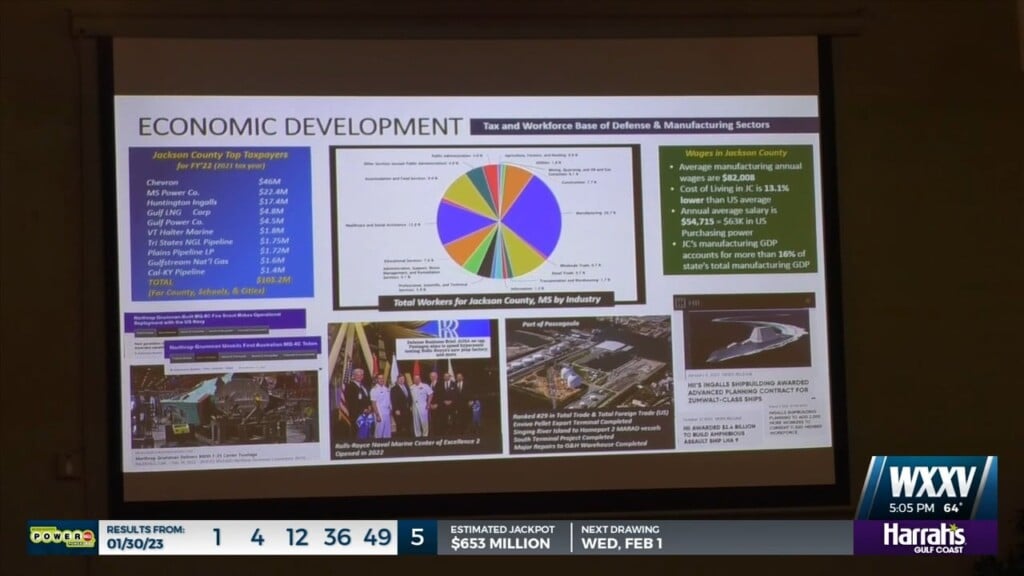Click the 'Plains Pipeline LP' row
The width and height of the screenshot is (1024, 576).
point(217,251)
